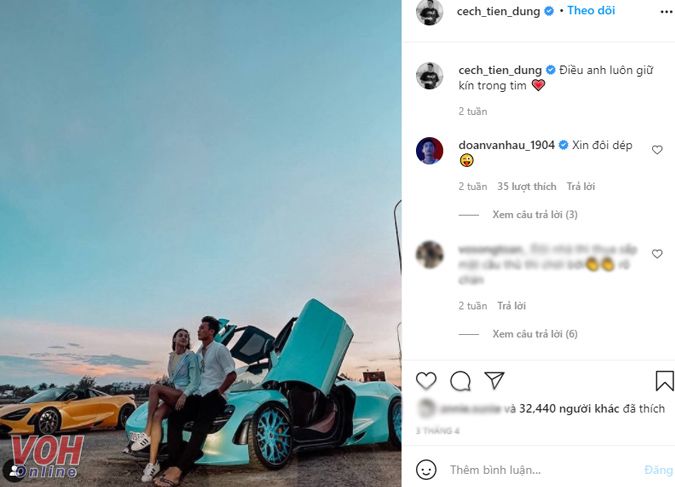Screen dimensions: 675x487
Task: Like the blurred user's comment heart
Action: [657, 254]
